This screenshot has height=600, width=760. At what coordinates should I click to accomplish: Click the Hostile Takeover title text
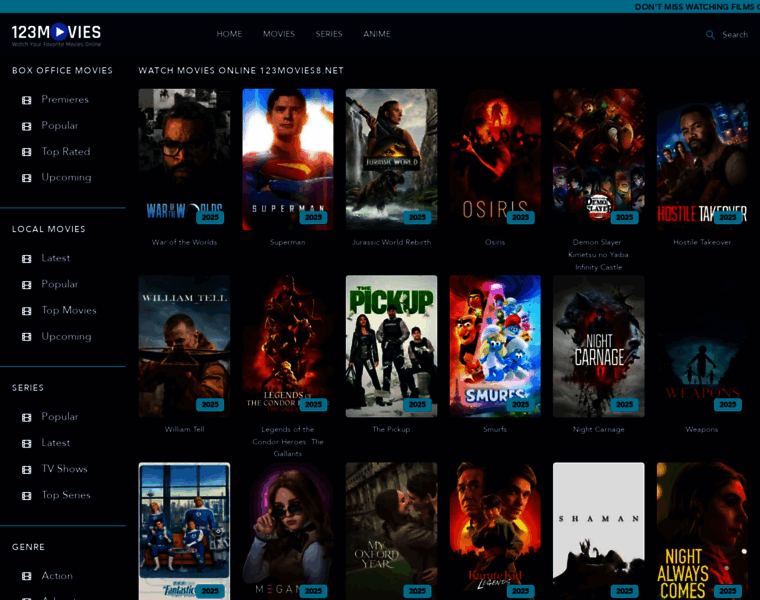702,242
